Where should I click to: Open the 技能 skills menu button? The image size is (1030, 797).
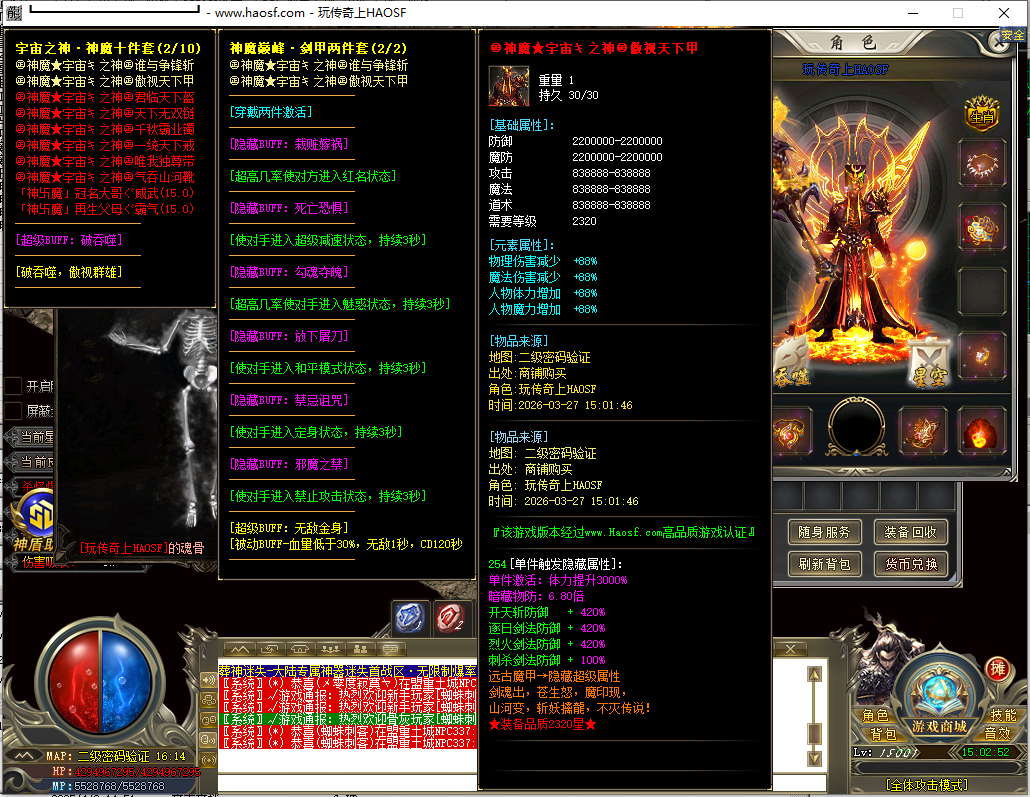(1003, 716)
